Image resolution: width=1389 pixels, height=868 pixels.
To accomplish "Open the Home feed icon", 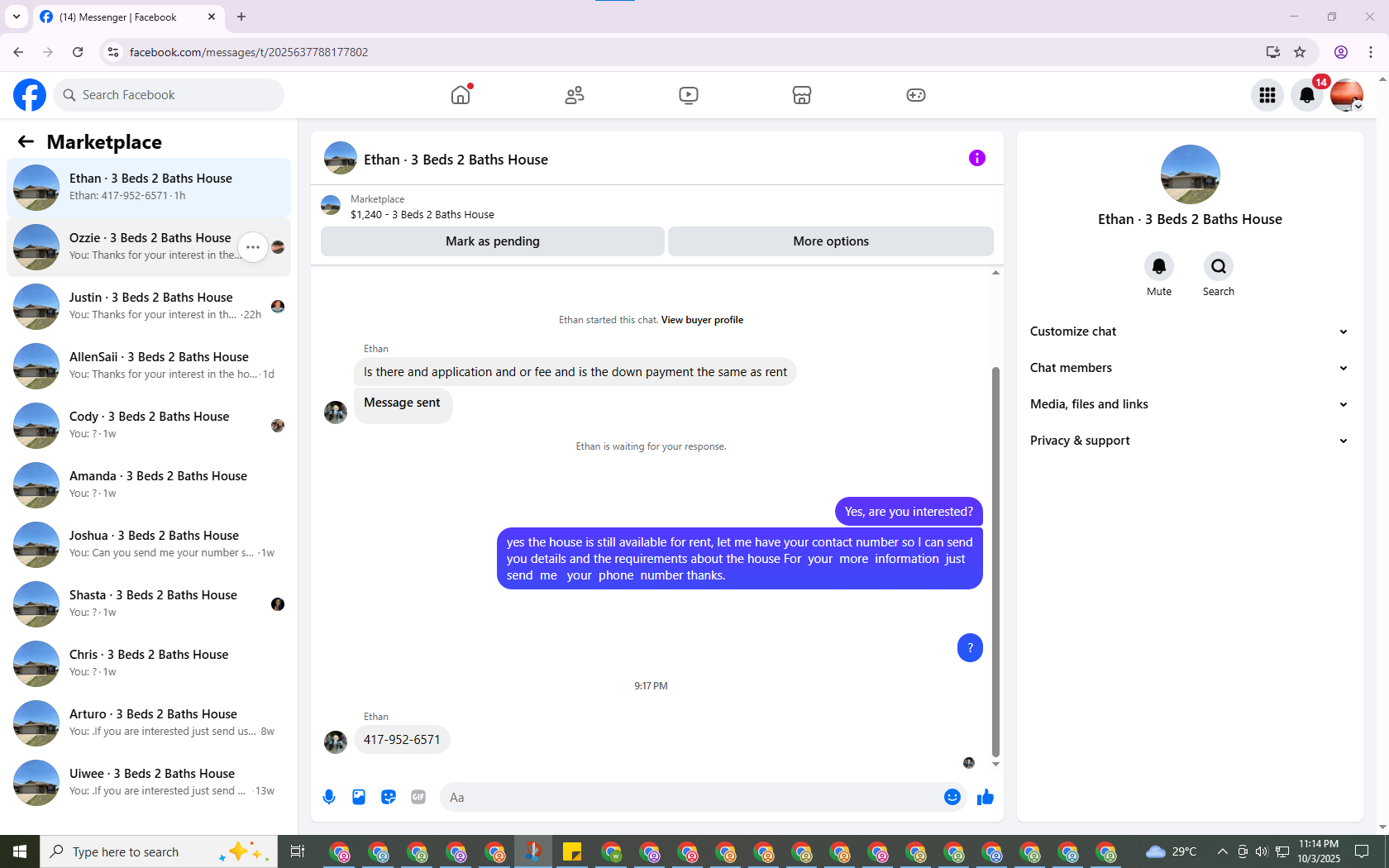I will [461, 95].
